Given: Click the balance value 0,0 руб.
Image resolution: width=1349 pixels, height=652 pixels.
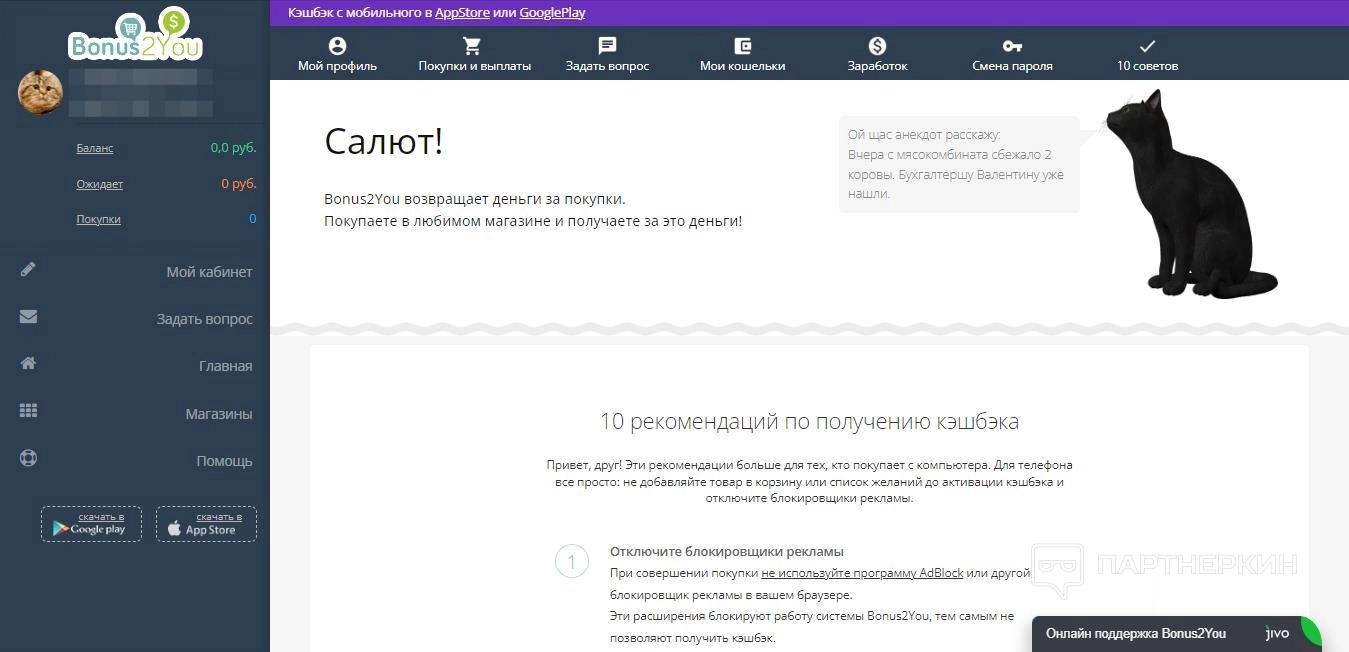Looking at the screenshot, I should click(x=233, y=148).
